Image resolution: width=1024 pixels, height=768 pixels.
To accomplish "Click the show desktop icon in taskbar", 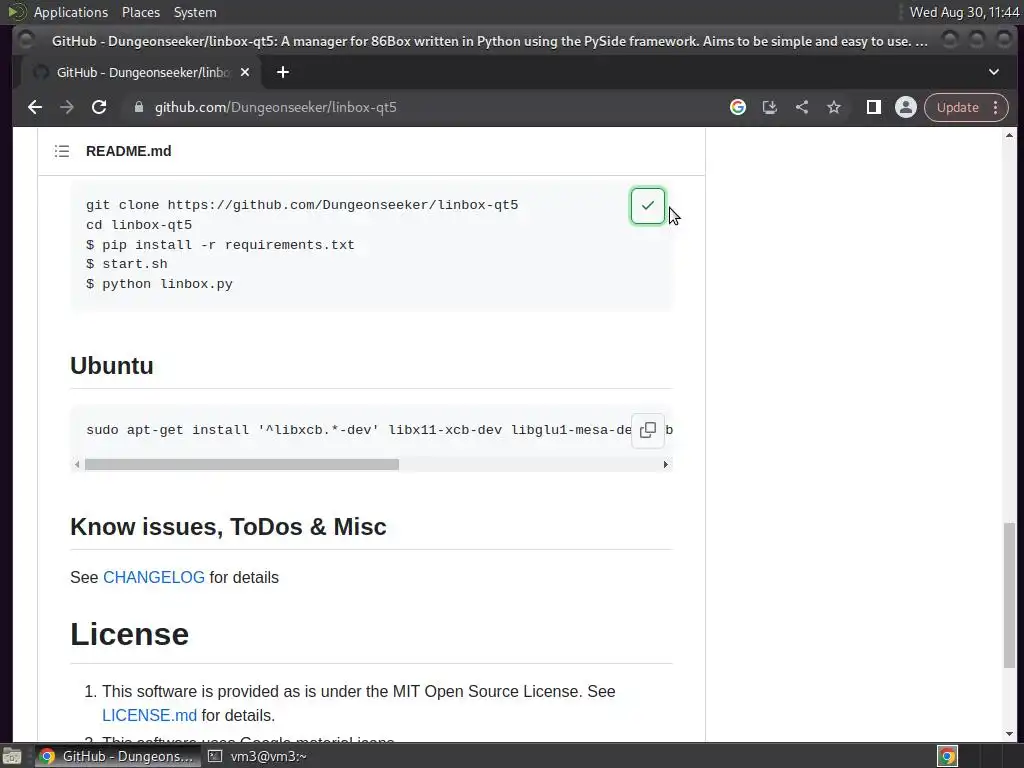I will pos(11,756).
